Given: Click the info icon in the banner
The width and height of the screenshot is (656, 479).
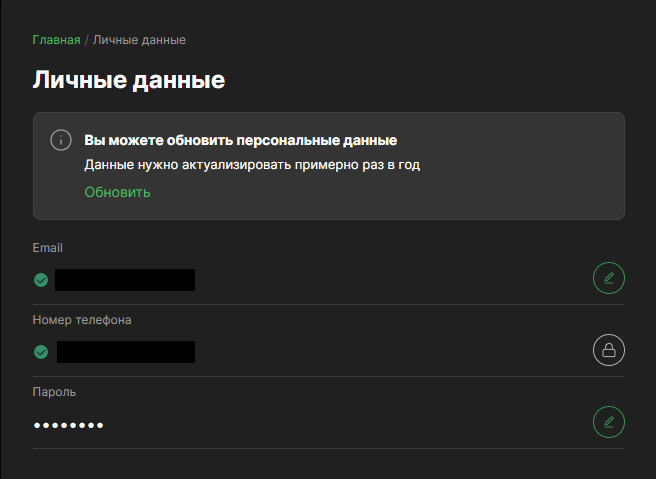Looking at the screenshot, I should [x=61, y=140].
